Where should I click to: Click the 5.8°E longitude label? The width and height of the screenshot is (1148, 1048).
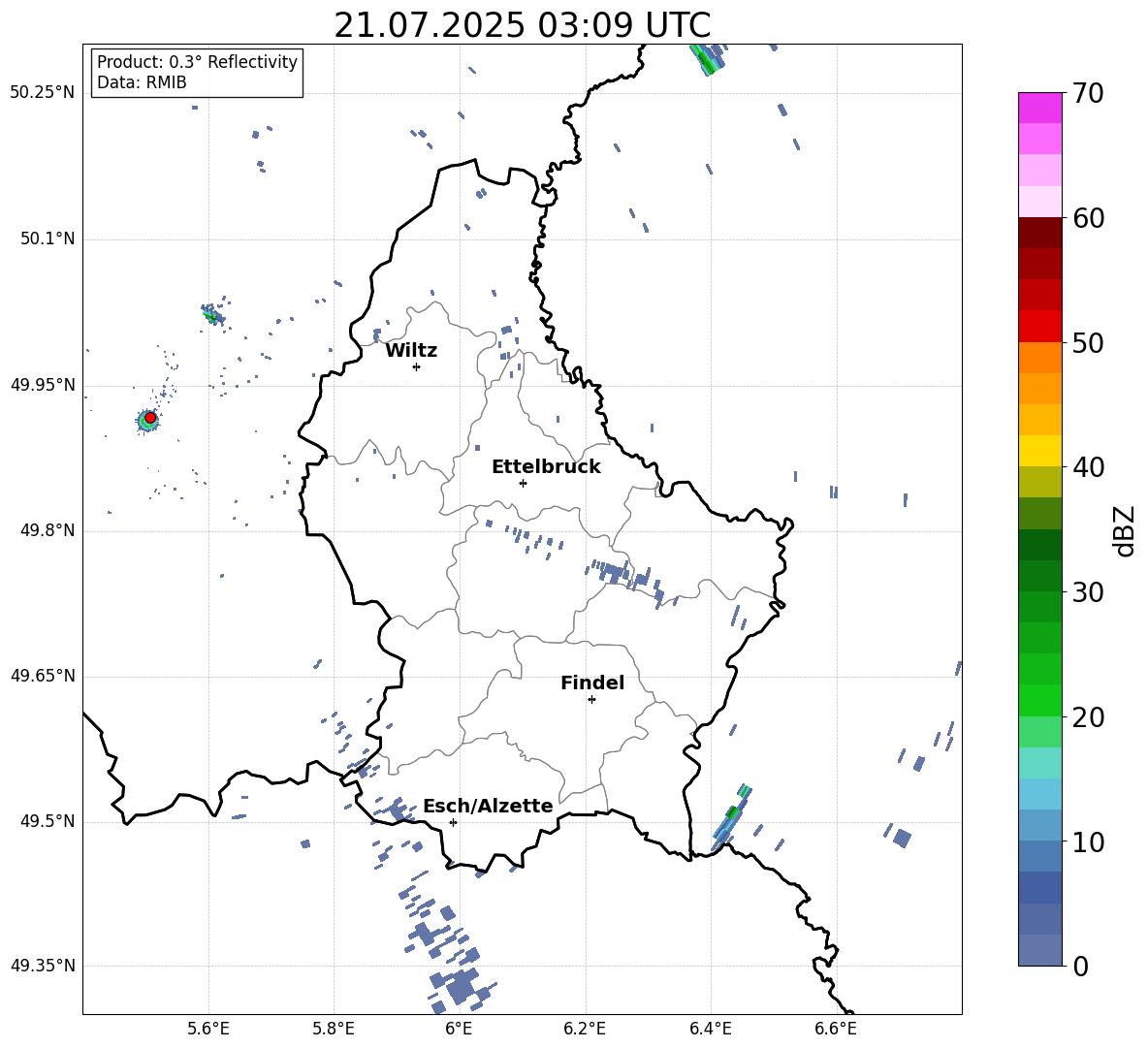(x=334, y=1029)
